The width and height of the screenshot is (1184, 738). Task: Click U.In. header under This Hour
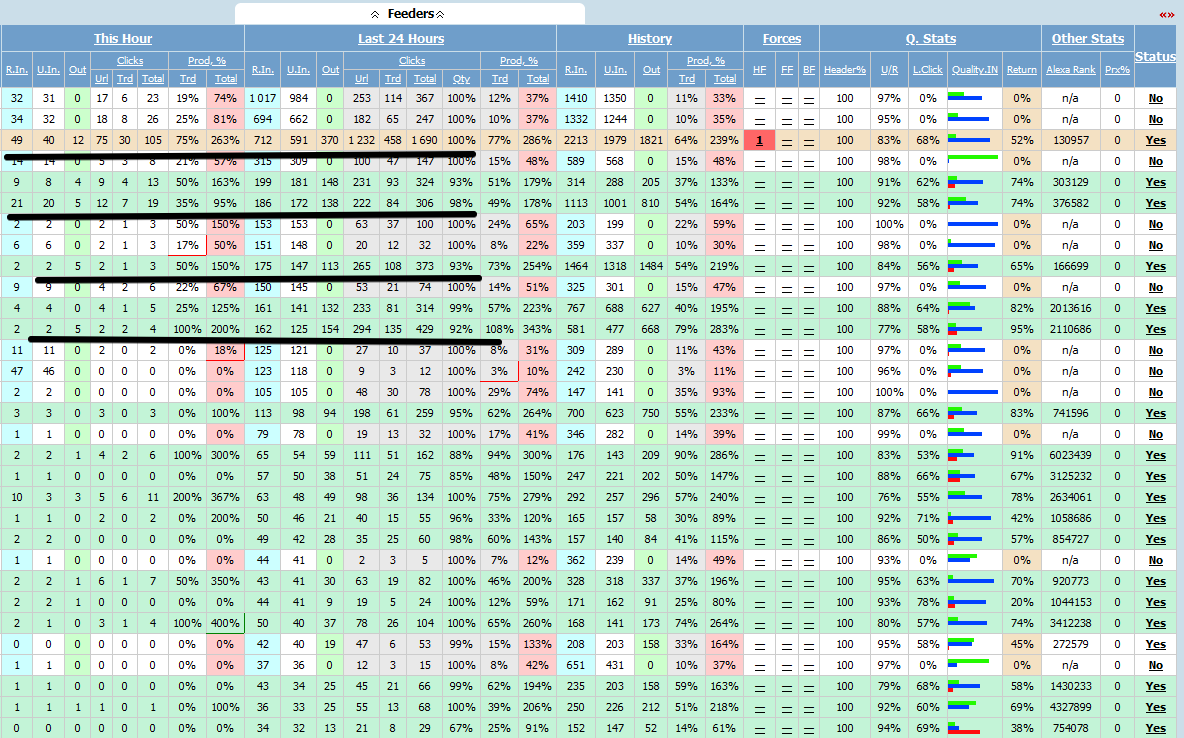pos(48,69)
